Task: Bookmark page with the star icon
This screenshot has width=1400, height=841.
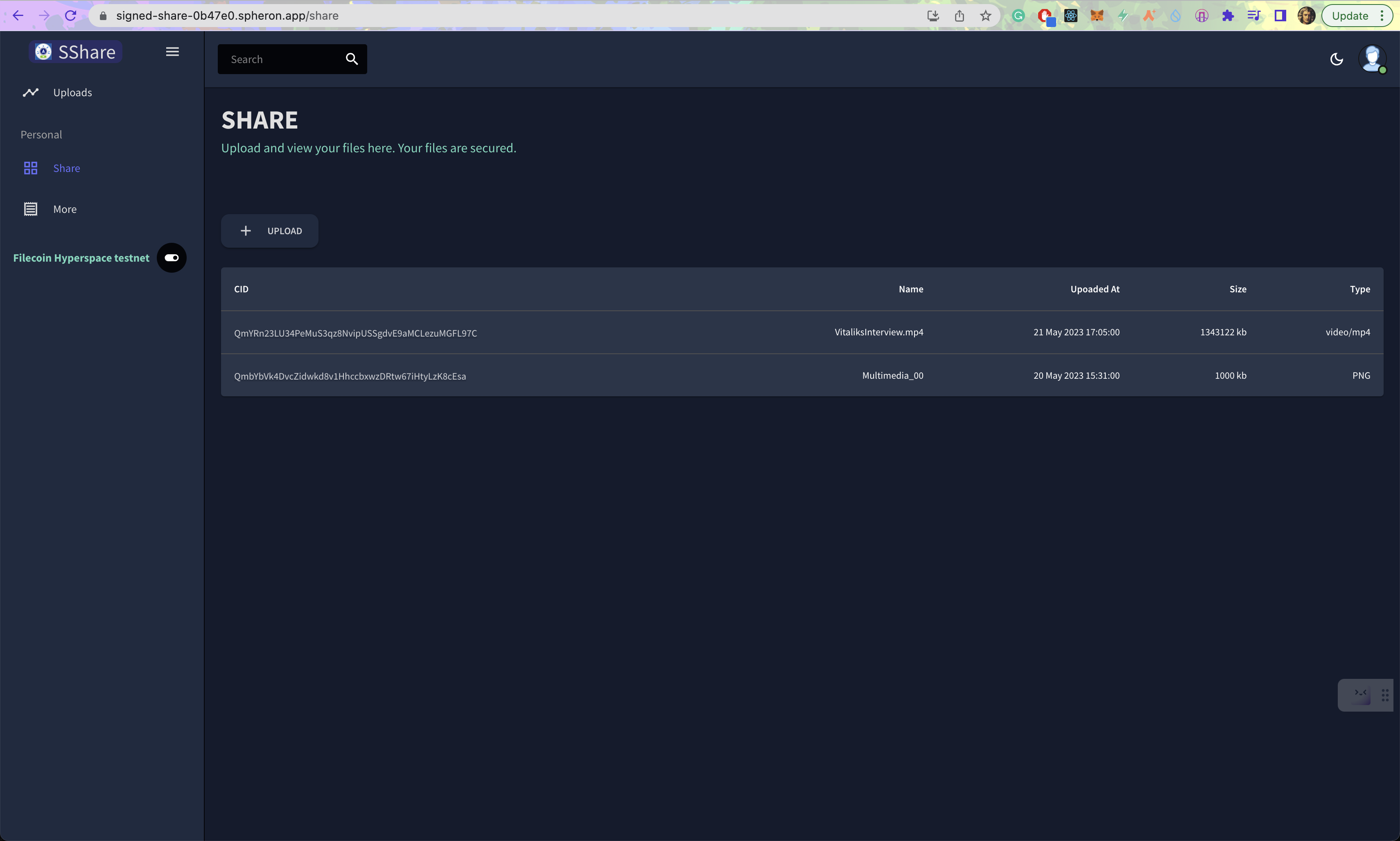Action: tap(985, 15)
